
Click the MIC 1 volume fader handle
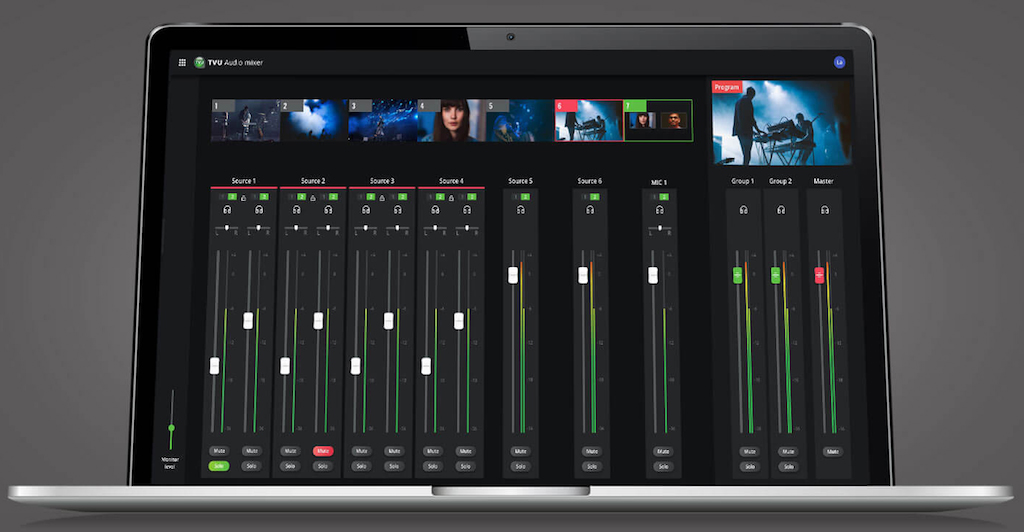pyautogui.click(x=652, y=275)
